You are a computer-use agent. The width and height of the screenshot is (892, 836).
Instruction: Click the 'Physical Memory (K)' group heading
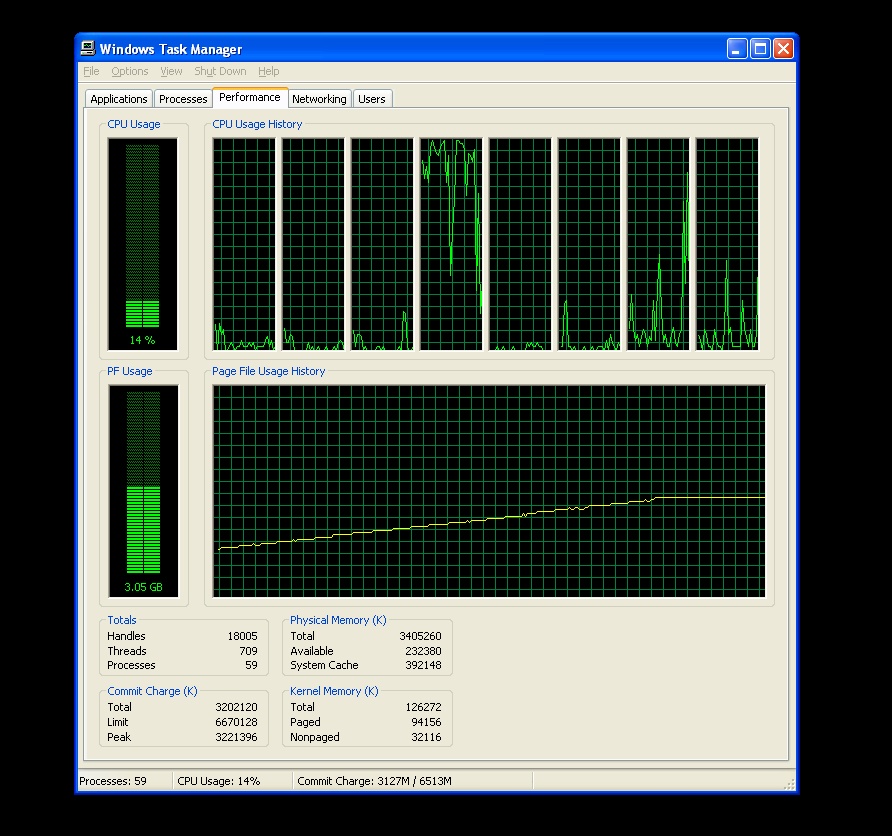(x=338, y=620)
